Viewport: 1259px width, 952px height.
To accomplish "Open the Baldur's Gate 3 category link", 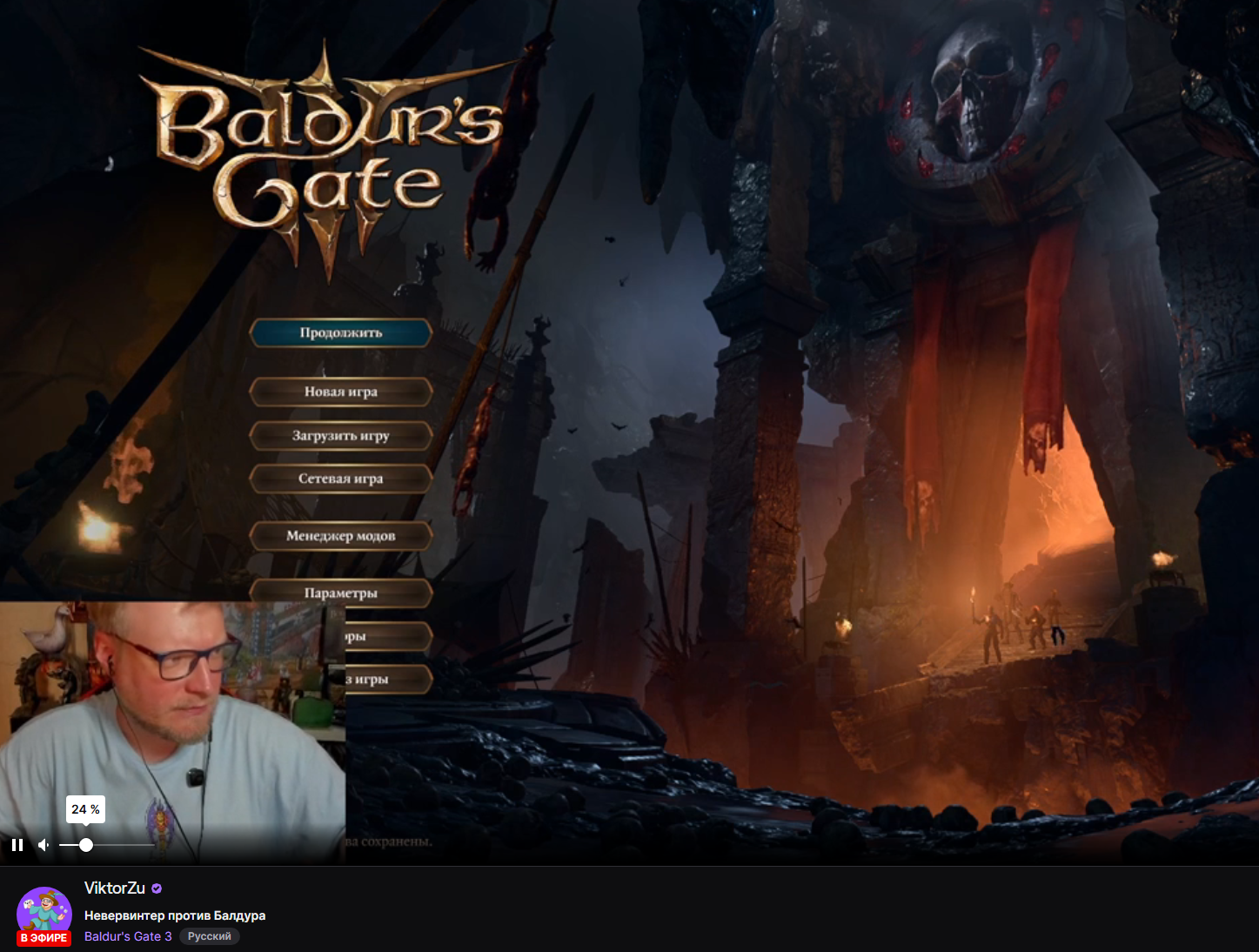I will click(128, 936).
